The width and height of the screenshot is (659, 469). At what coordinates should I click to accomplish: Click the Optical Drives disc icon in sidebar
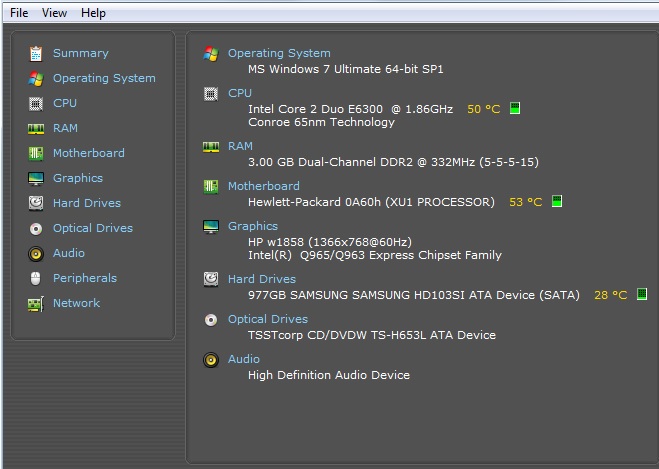coord(36,229)
